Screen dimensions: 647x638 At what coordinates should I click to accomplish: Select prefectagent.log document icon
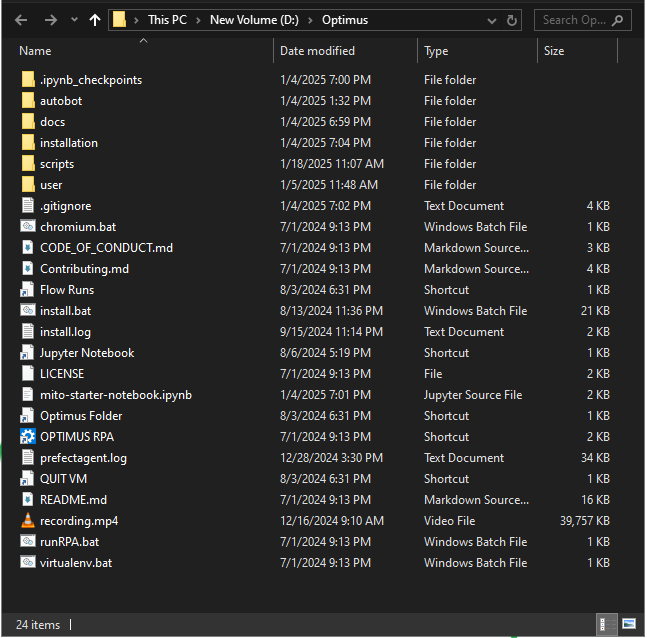(x=28, y=457)
